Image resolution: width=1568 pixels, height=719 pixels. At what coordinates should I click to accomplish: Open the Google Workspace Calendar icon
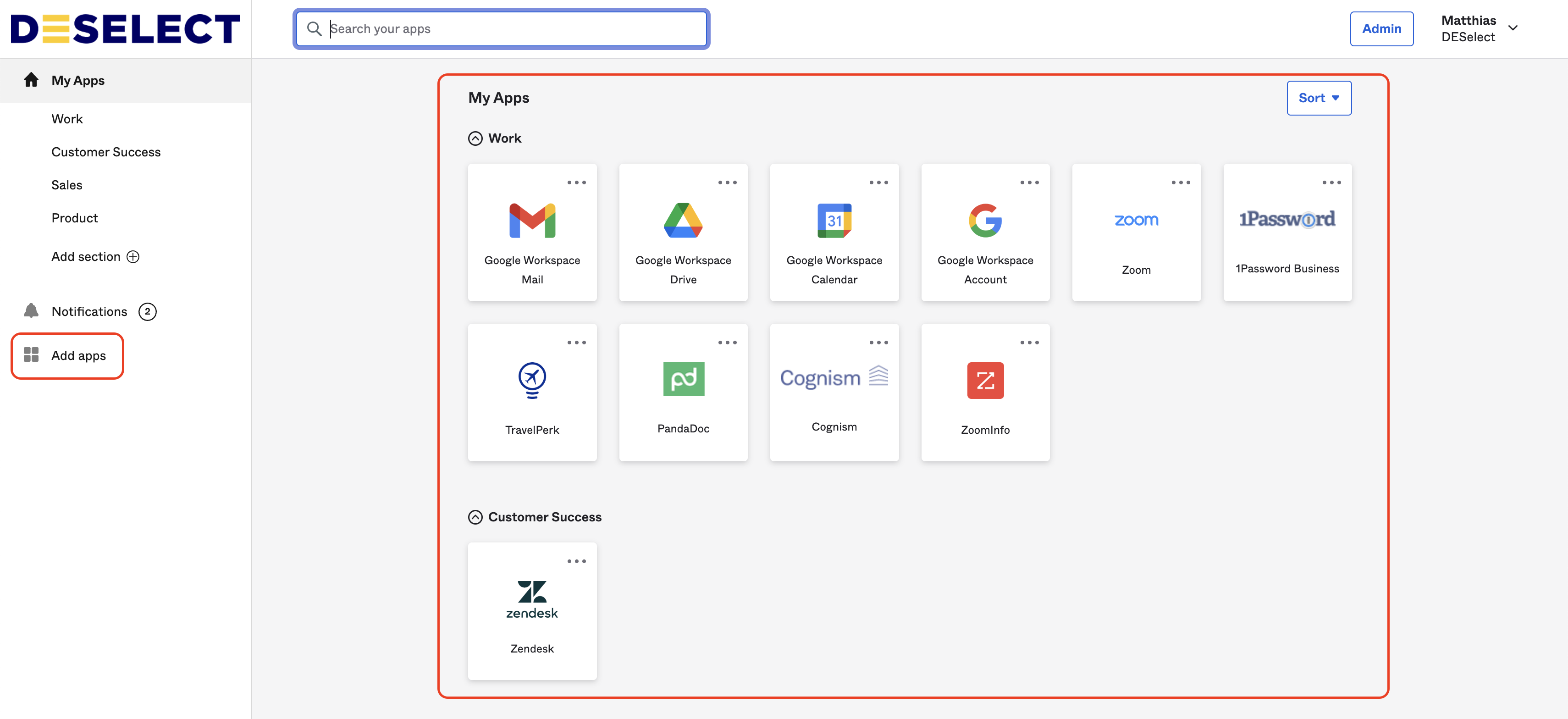834,221
